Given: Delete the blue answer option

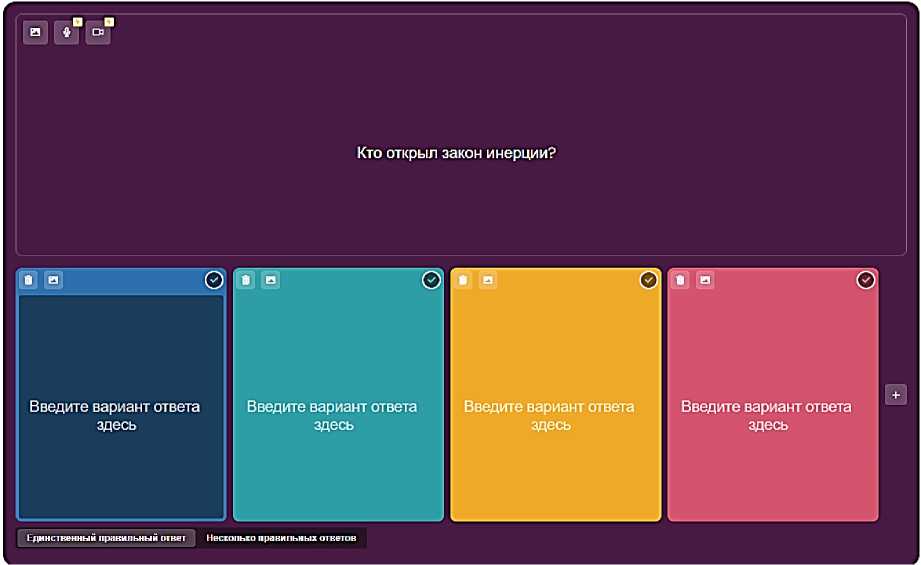Looking at the screenshot, I should [29, 280].
